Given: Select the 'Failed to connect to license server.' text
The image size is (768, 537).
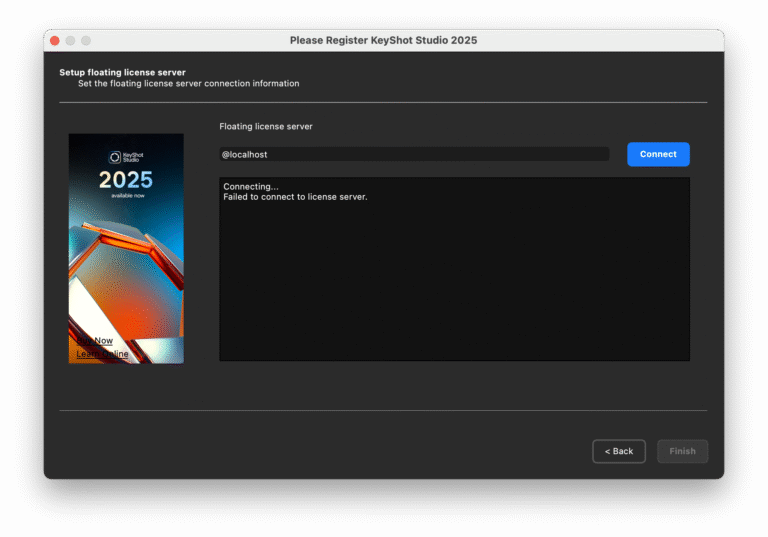Looking at the screenshot, I should 295,197.
